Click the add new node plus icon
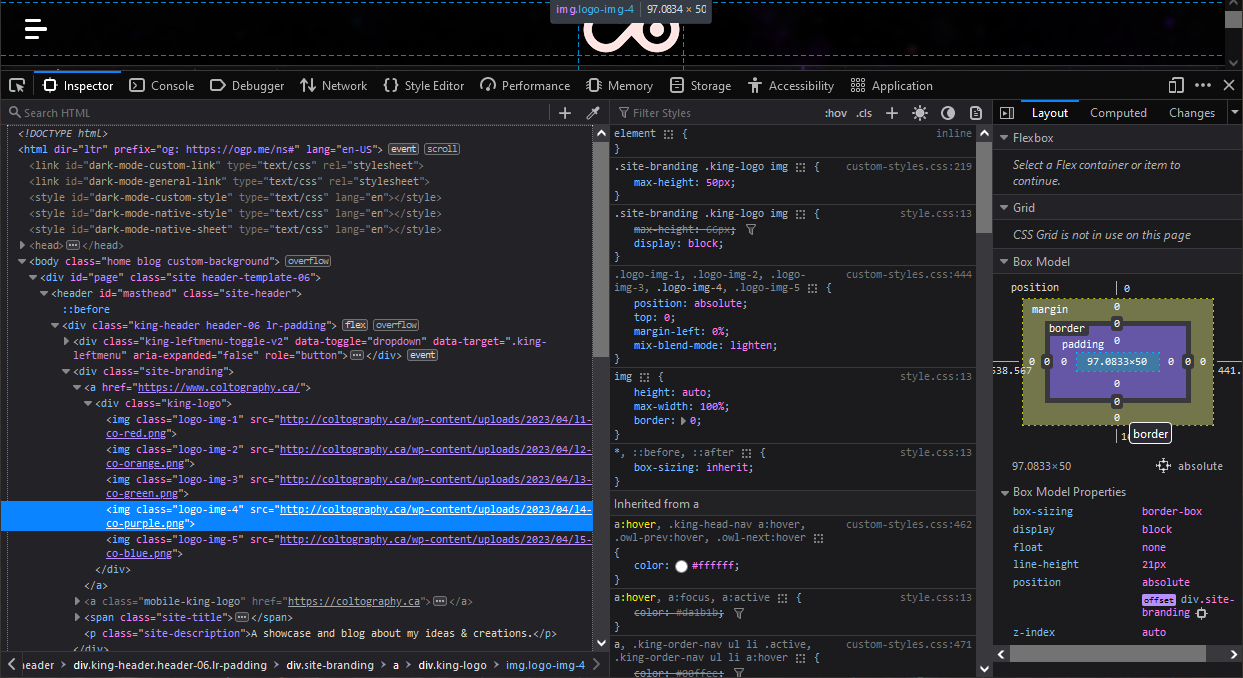 click(x=565, y=113)
